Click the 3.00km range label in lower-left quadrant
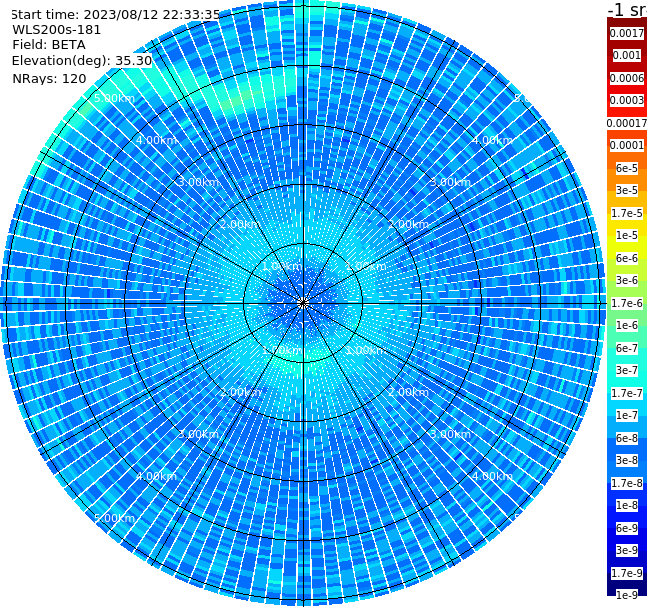 [198, 434]
